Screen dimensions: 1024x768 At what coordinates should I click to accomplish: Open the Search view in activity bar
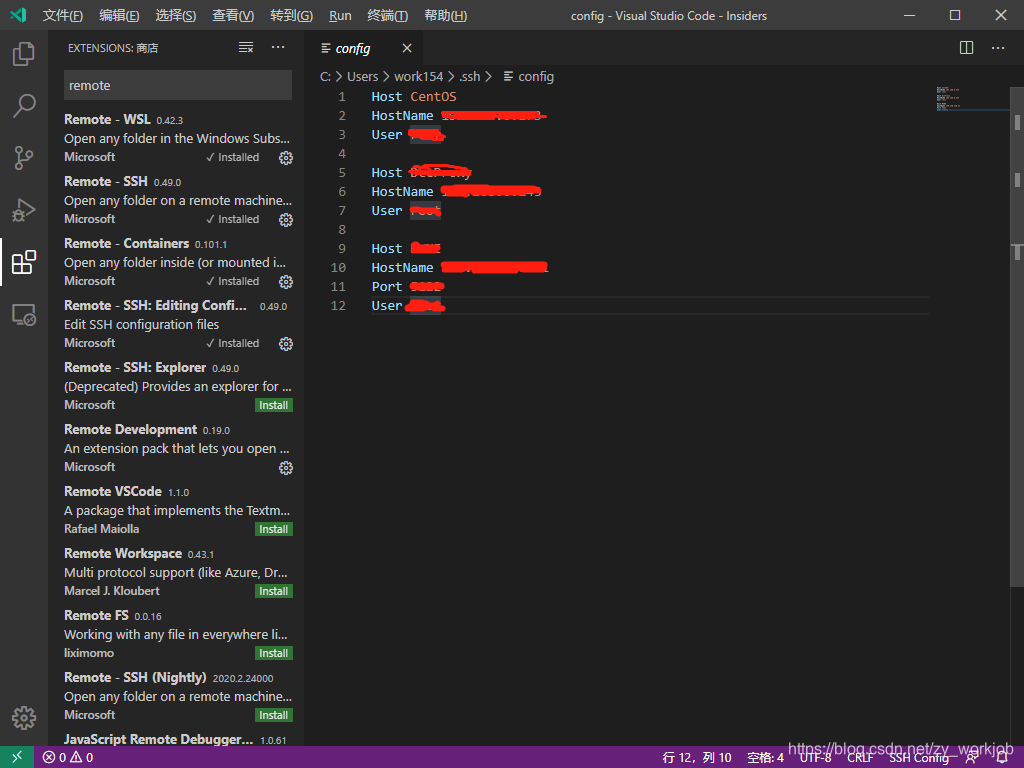pyautogui.click(x=24, y=106)
